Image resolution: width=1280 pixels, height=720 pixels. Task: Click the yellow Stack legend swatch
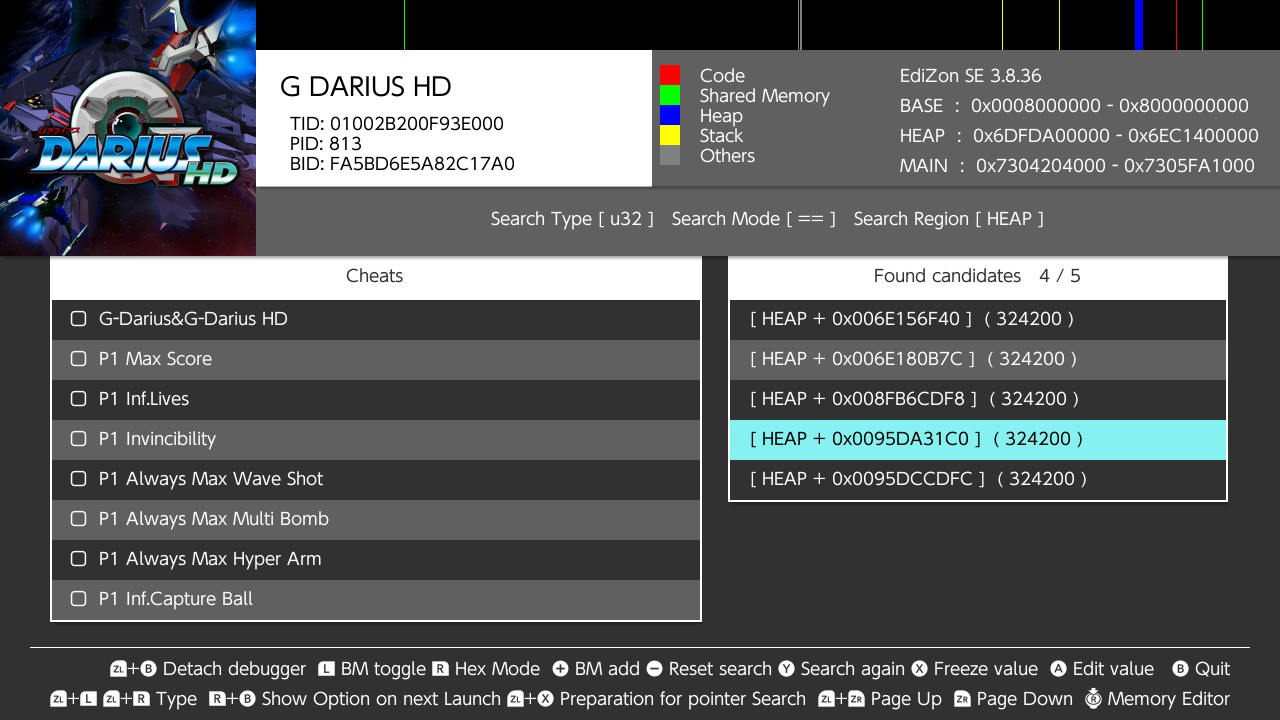coord(670,135)
